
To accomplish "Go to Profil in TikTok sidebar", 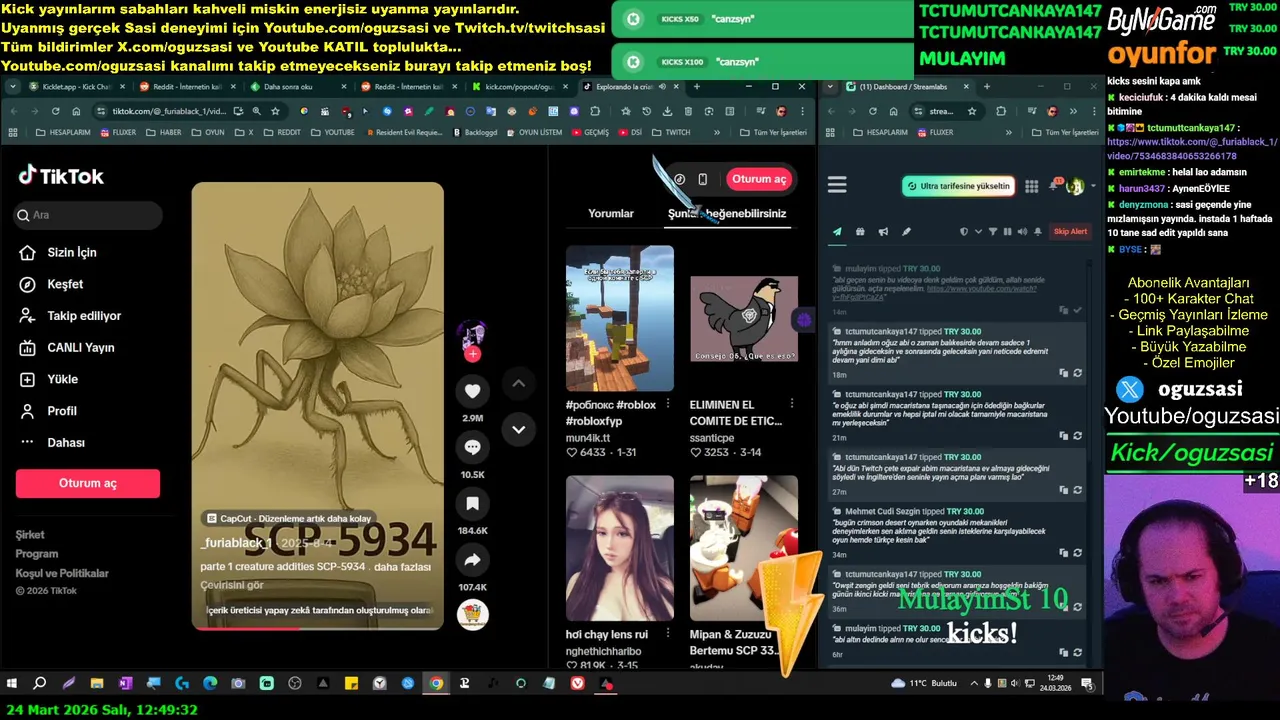I will [49, 411].
